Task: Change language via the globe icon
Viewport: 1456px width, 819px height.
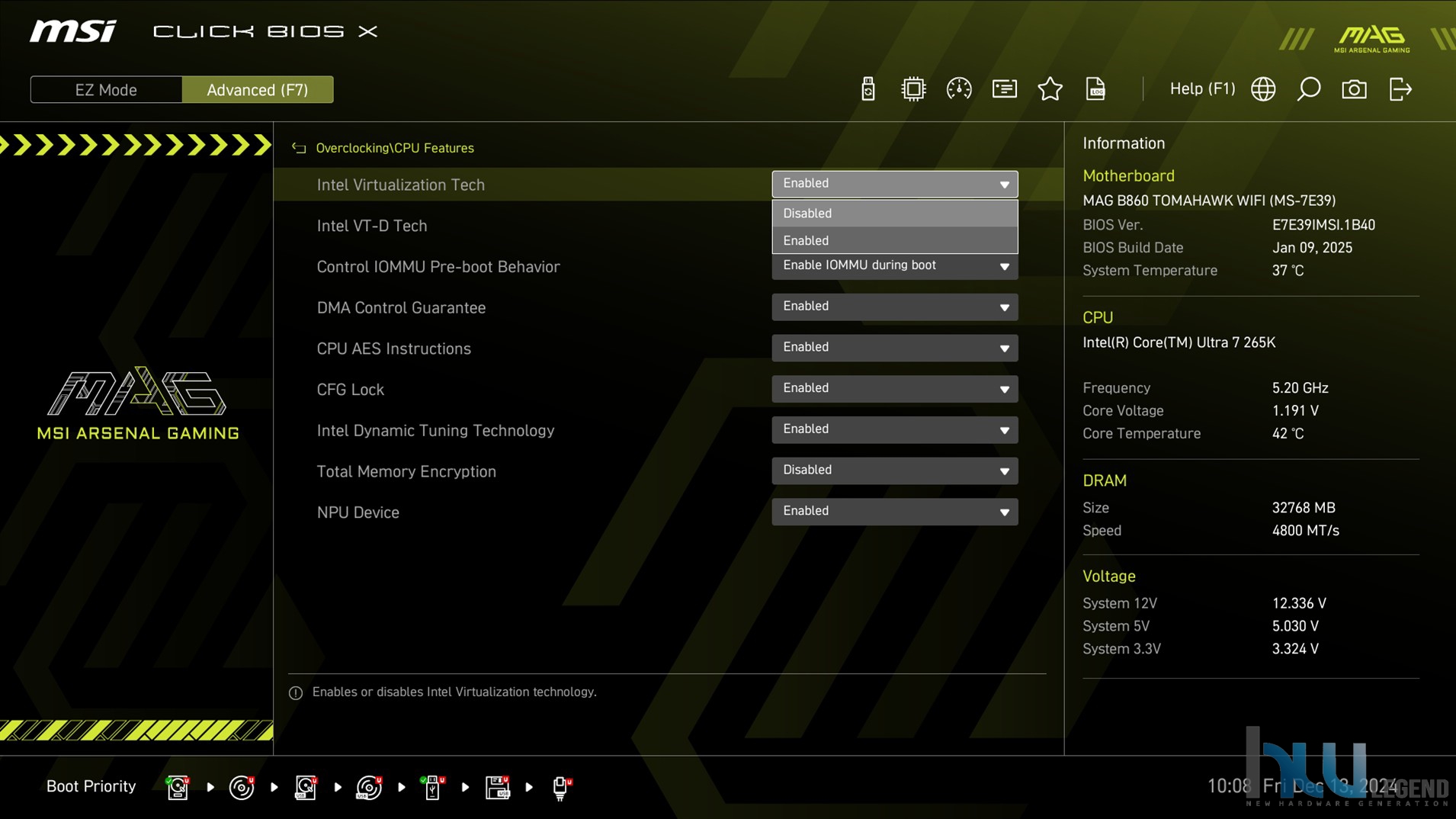Action: tap(1263, 89)
